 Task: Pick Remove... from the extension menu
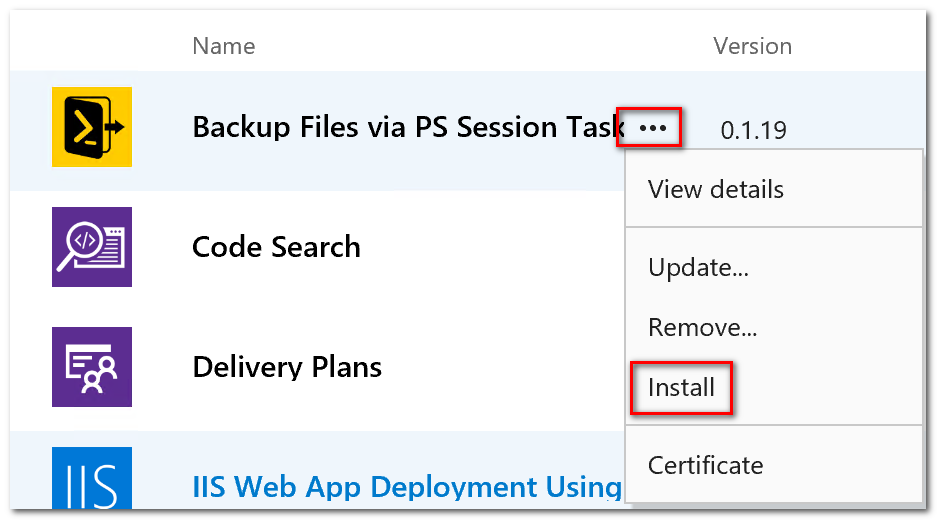[702, 327]
